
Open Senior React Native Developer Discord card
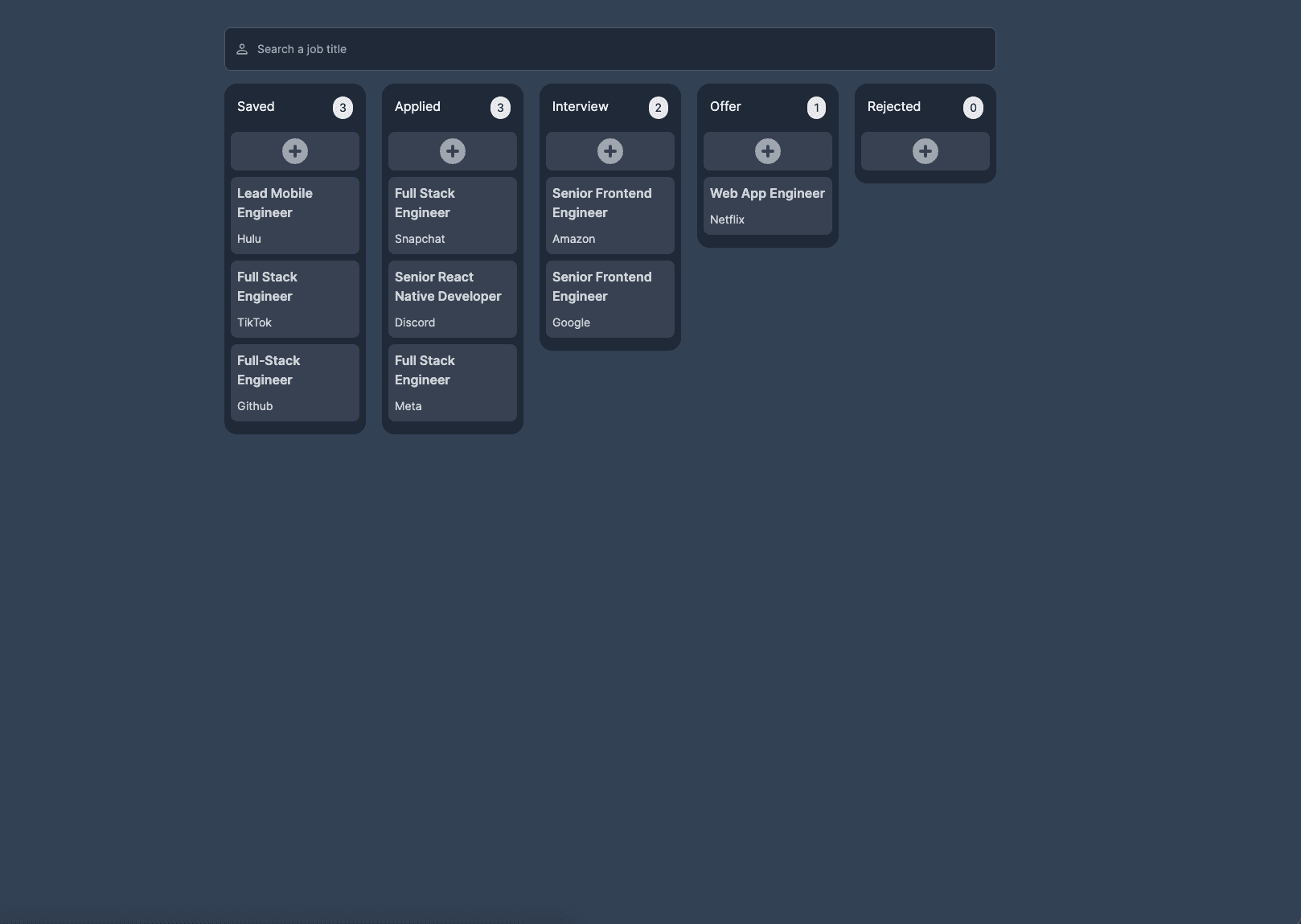click(x=453, y=299)
